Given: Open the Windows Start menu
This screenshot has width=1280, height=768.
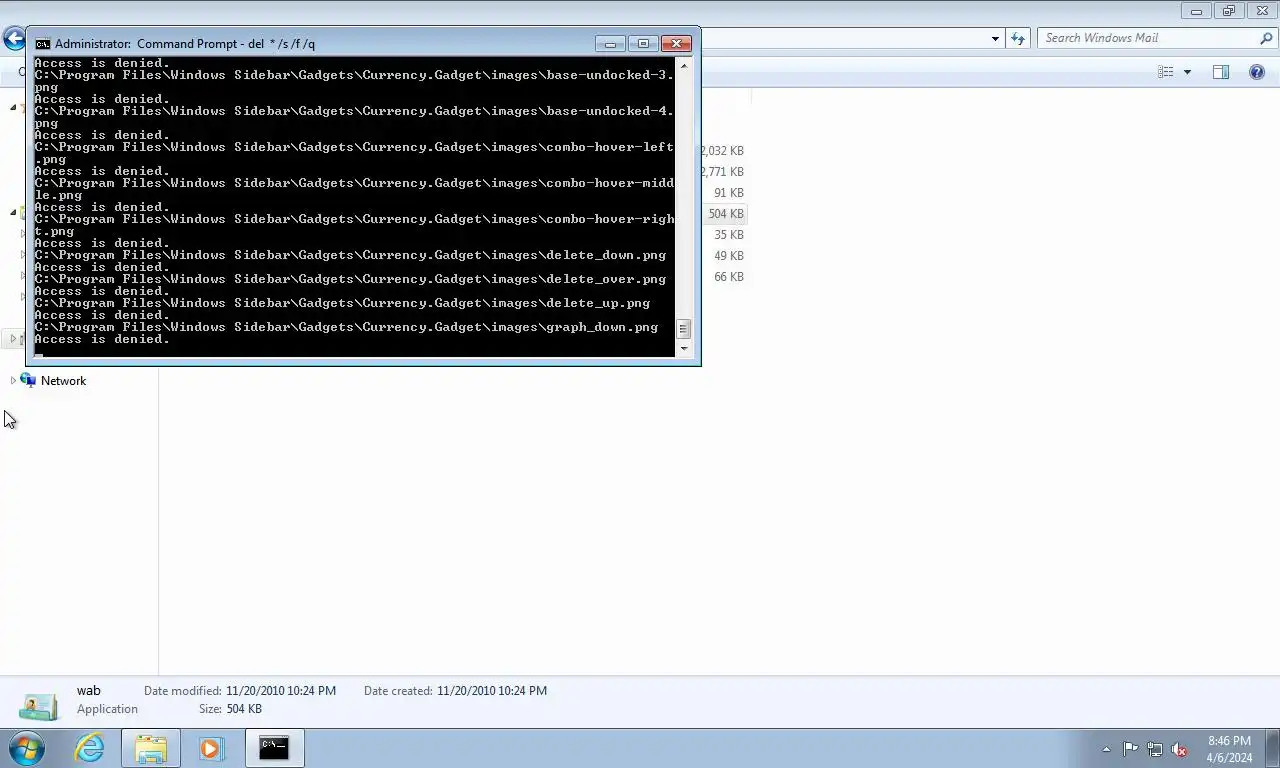Looking at the screenshot, I should [27, 748].
